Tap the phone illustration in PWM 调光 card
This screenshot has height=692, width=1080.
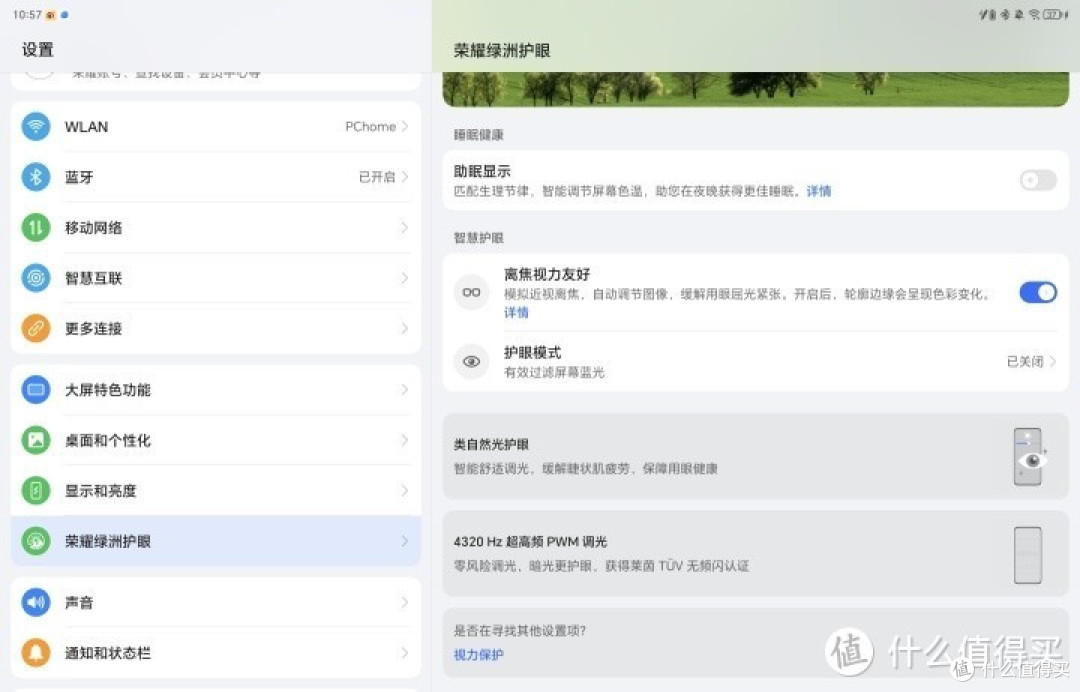1028,555
